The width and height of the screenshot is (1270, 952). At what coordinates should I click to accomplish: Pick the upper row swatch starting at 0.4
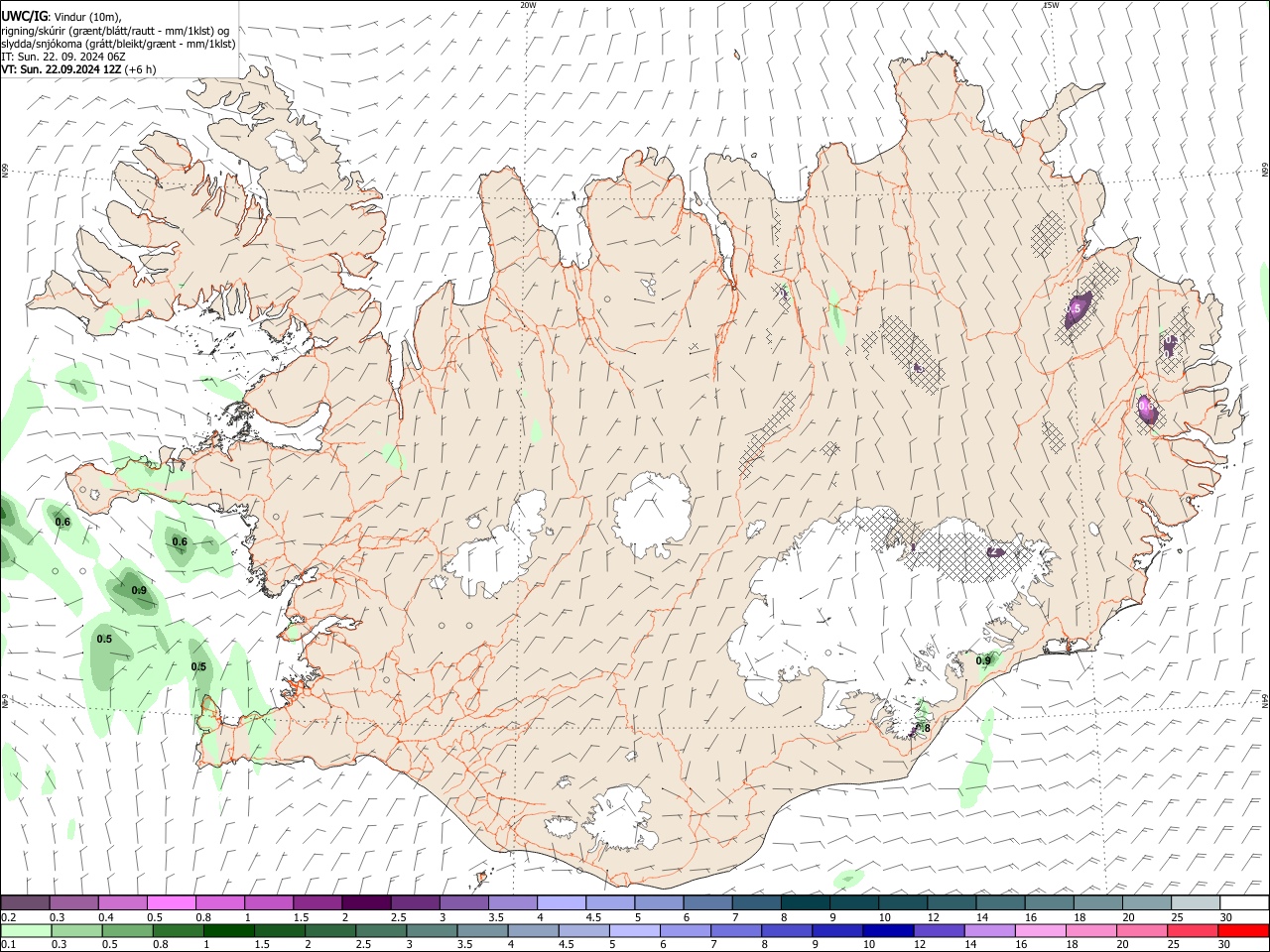(122, 903)
